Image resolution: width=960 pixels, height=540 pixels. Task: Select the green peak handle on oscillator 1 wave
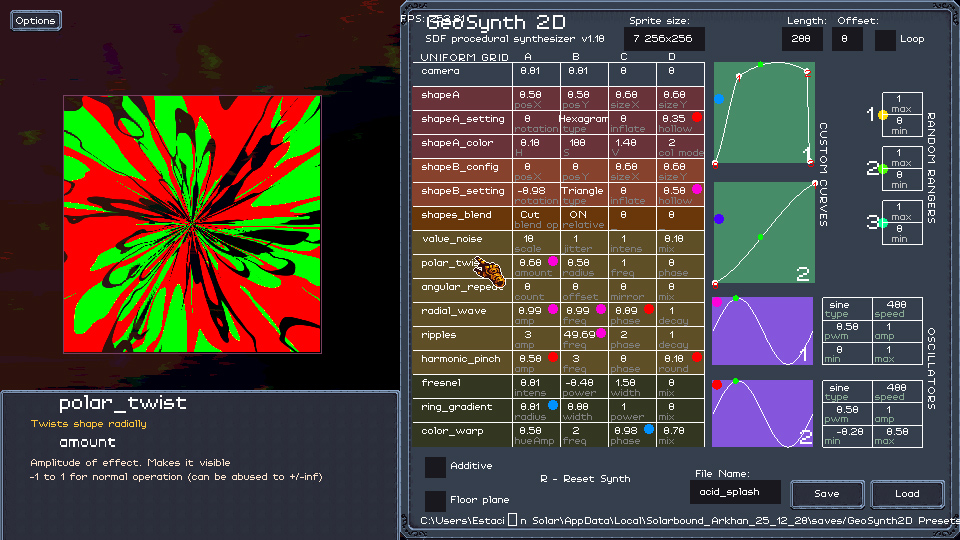coord(736,299)
